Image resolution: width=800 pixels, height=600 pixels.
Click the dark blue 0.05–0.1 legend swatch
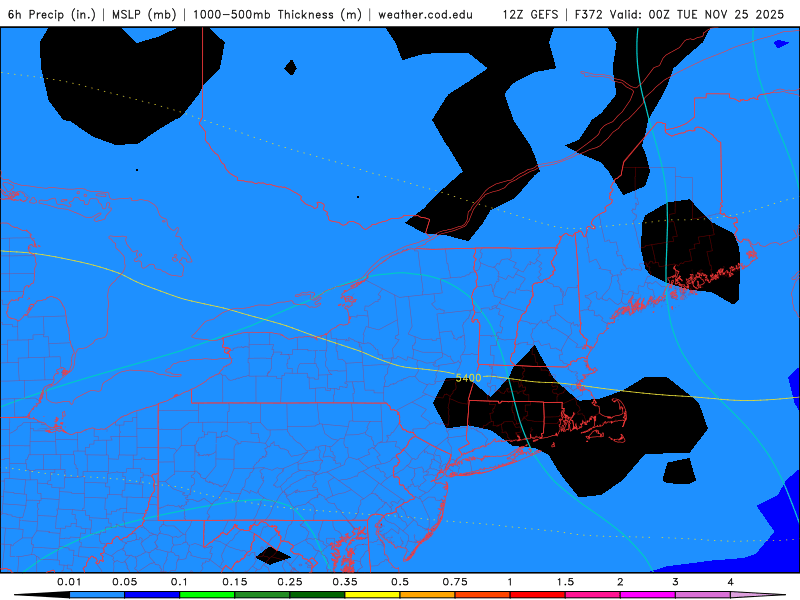coord(152,595)
